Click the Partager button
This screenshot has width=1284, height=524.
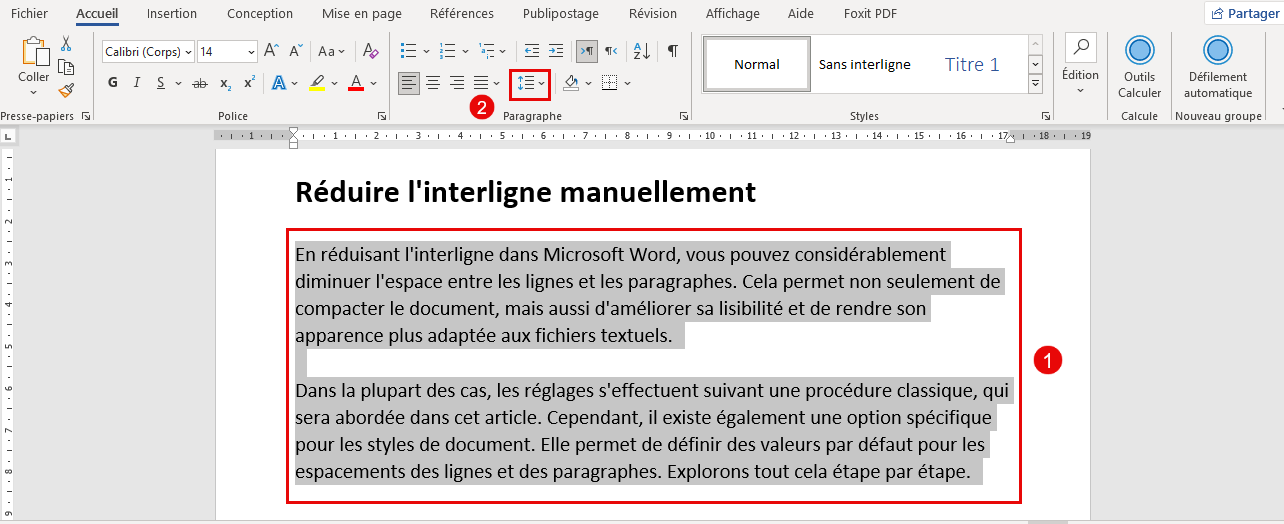[1244, 14]
